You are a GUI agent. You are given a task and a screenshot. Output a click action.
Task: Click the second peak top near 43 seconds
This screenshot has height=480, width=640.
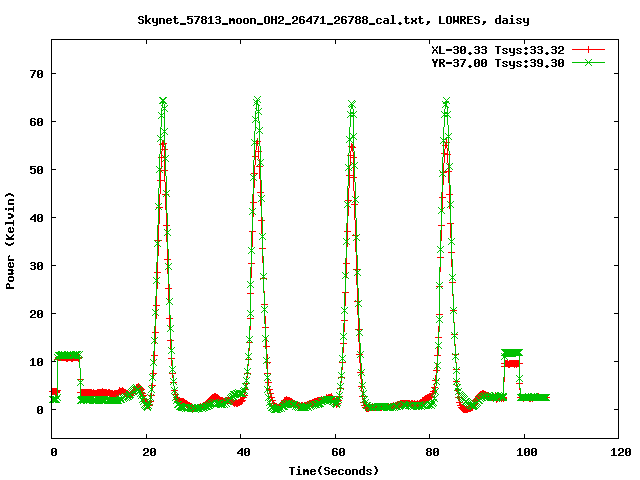coord(257,100)
